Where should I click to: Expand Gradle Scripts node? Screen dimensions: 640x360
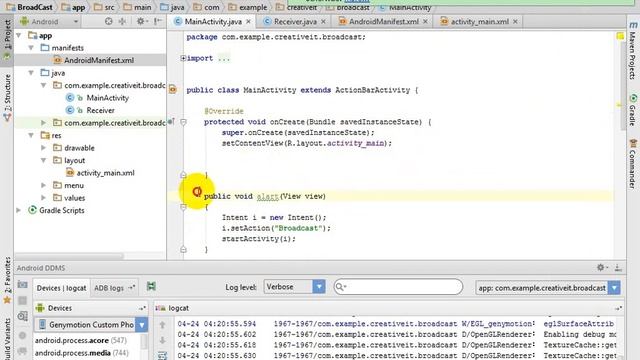pos(19,210)
